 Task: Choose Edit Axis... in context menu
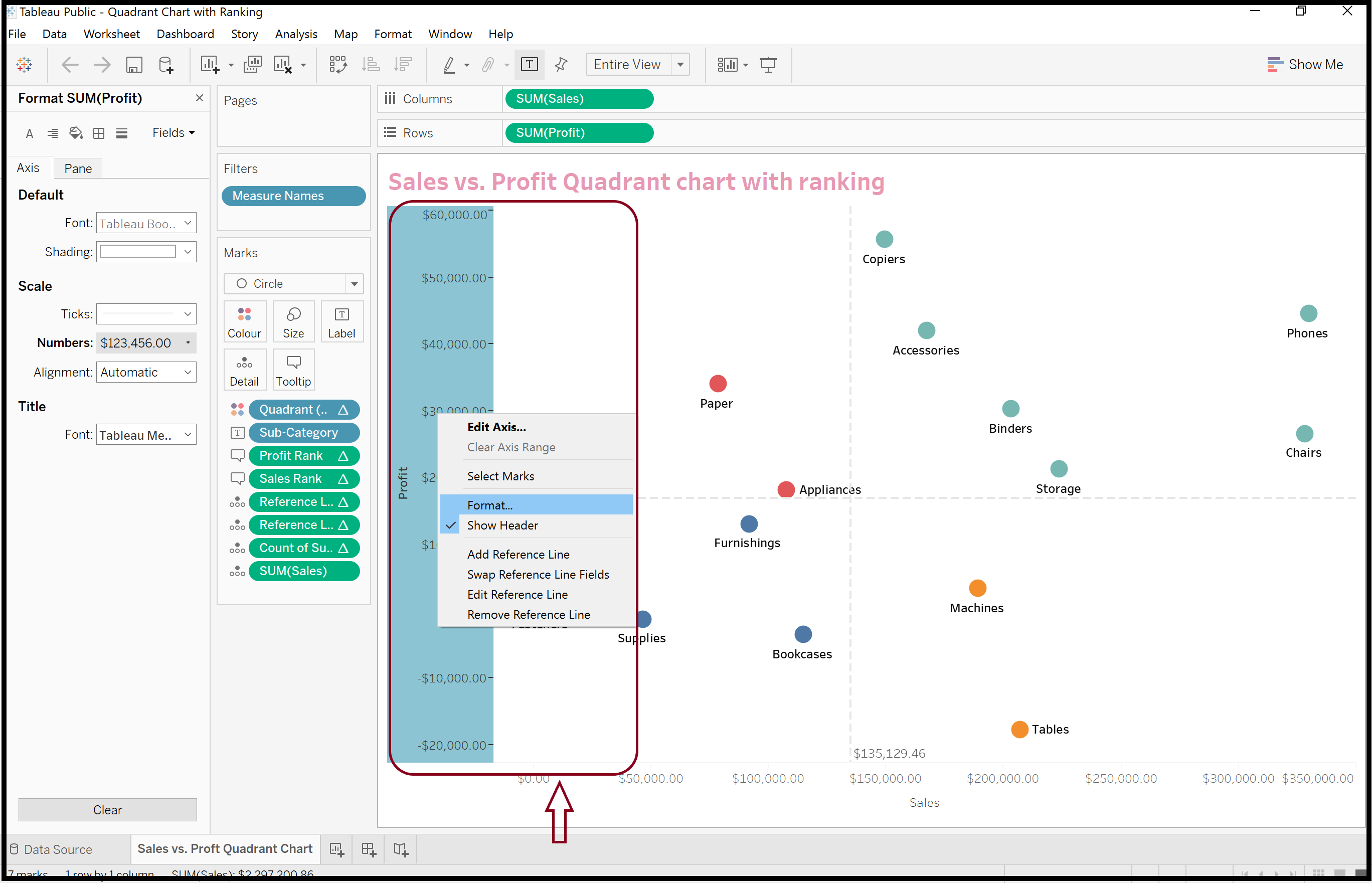click(x=537, y=427)
